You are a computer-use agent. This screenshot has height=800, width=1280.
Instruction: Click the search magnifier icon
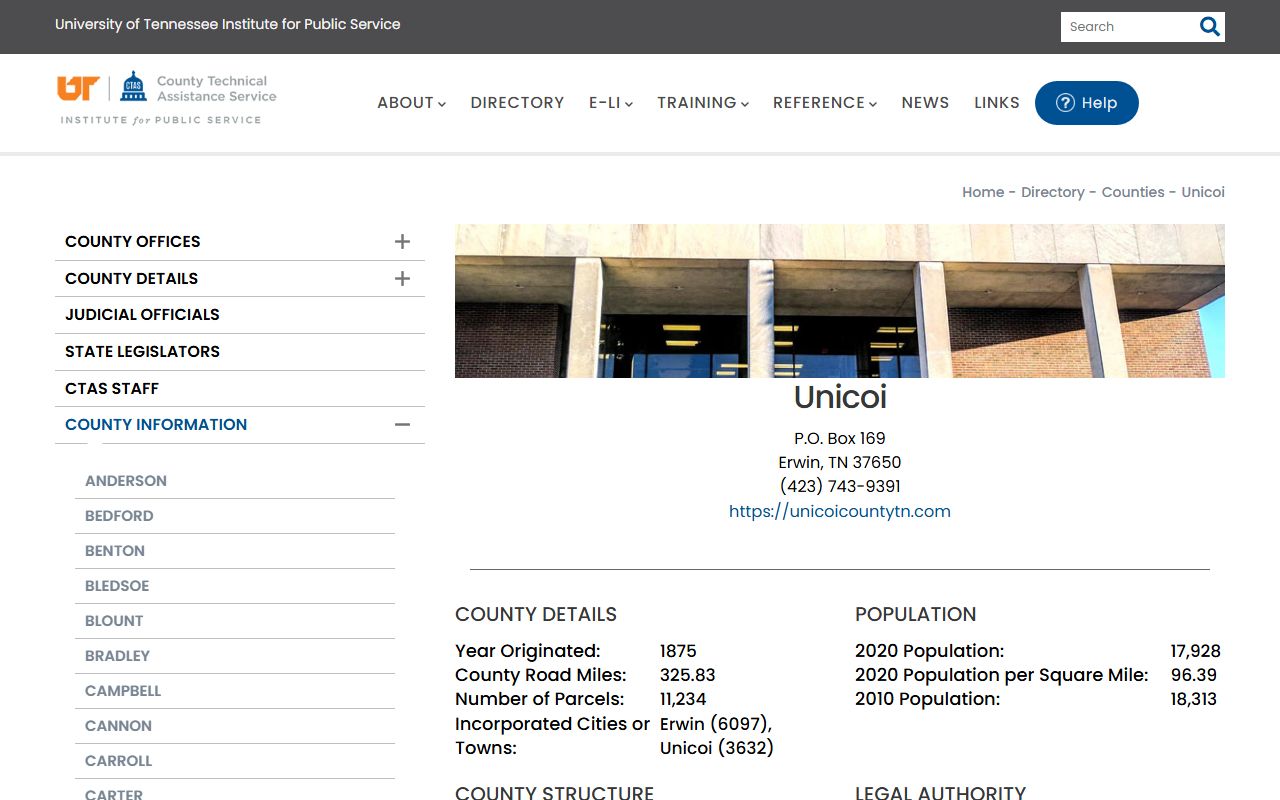pyautogui.click(x=1209, y=27)
